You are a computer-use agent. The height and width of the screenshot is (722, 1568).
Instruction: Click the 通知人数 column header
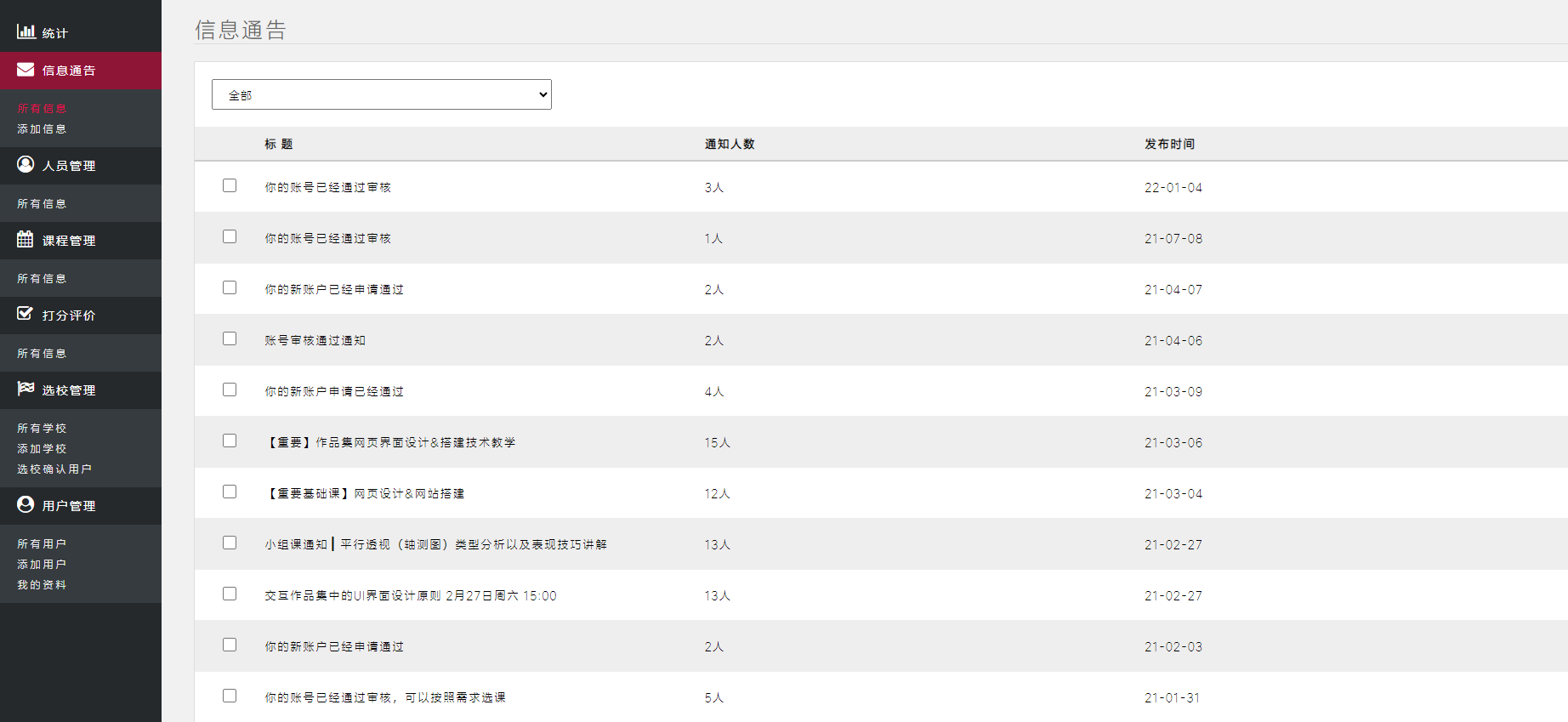tap(730, 144)
